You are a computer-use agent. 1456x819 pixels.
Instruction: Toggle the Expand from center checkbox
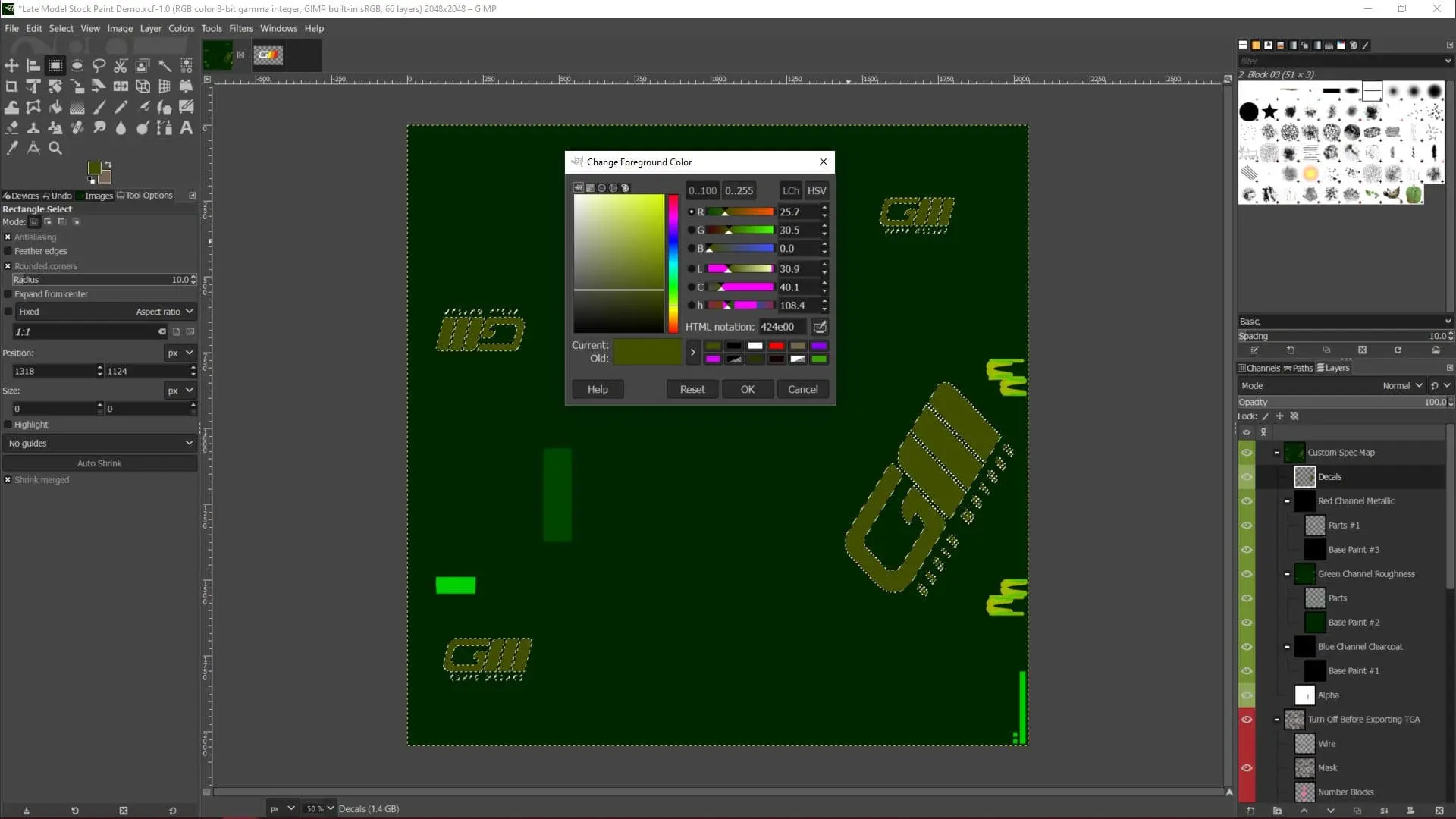(x=8, y=294)
